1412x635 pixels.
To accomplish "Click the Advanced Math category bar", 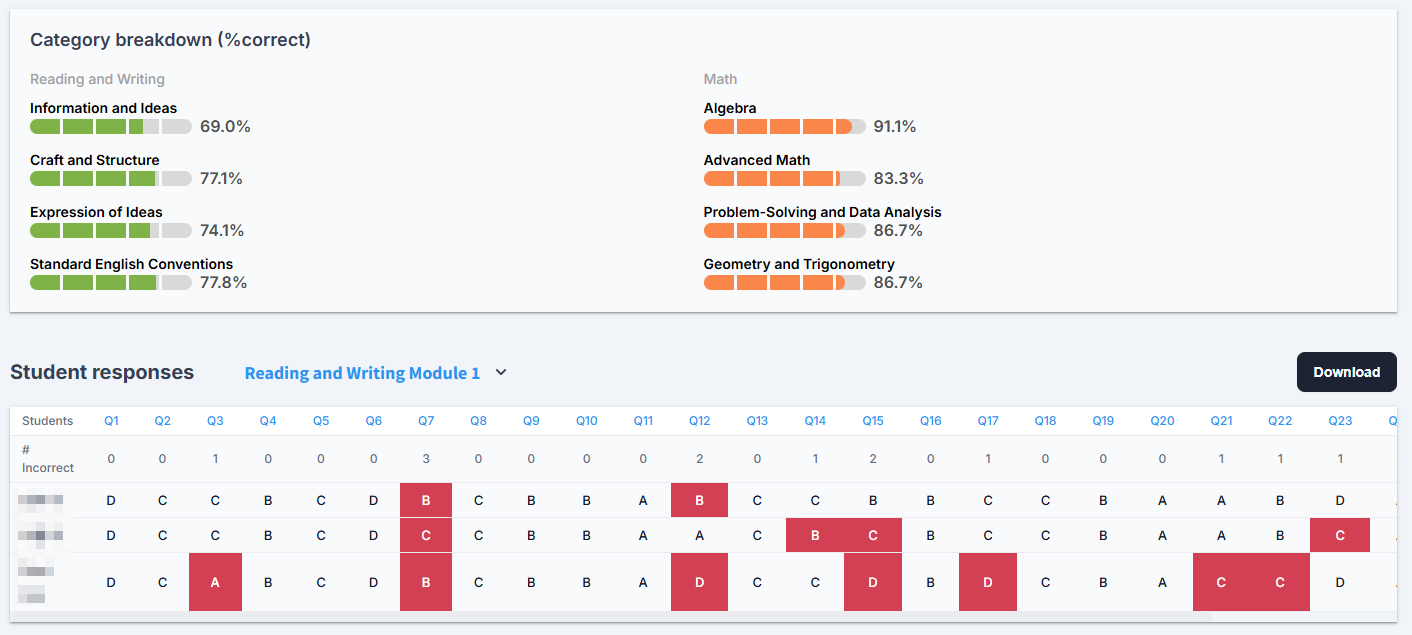I will coord(785,179).
